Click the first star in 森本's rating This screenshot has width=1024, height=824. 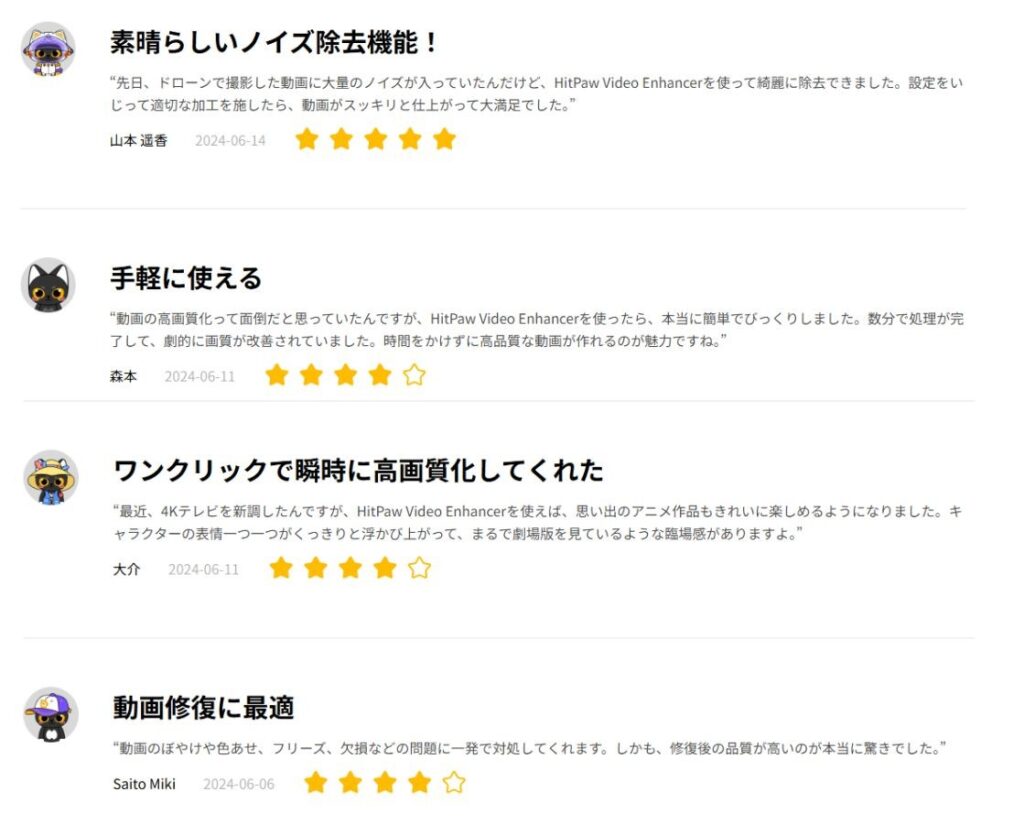[x=277, y=375]
